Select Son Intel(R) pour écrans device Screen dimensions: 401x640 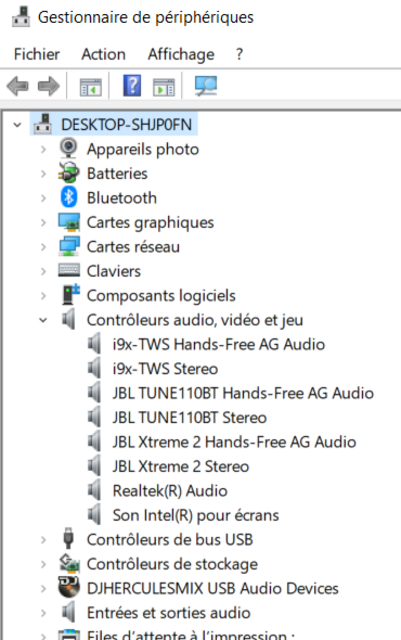[196, 516]
